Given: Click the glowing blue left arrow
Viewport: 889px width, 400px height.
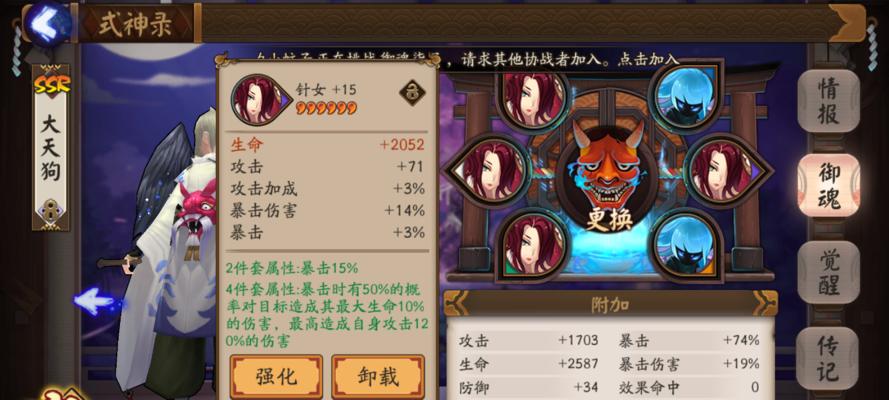Looking at the screenshot, I should point(95,301).
